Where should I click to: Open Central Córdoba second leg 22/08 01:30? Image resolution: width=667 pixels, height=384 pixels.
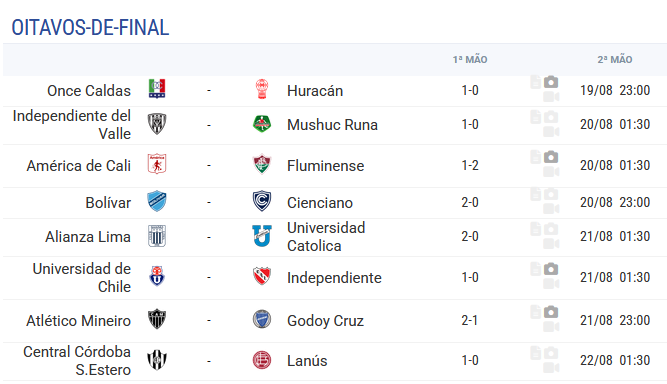click(x=615, y=360)
